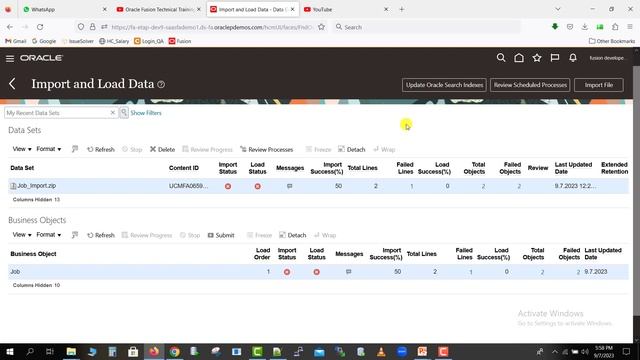Click Review Processes in Data Sets toolbar

(267, 149)
